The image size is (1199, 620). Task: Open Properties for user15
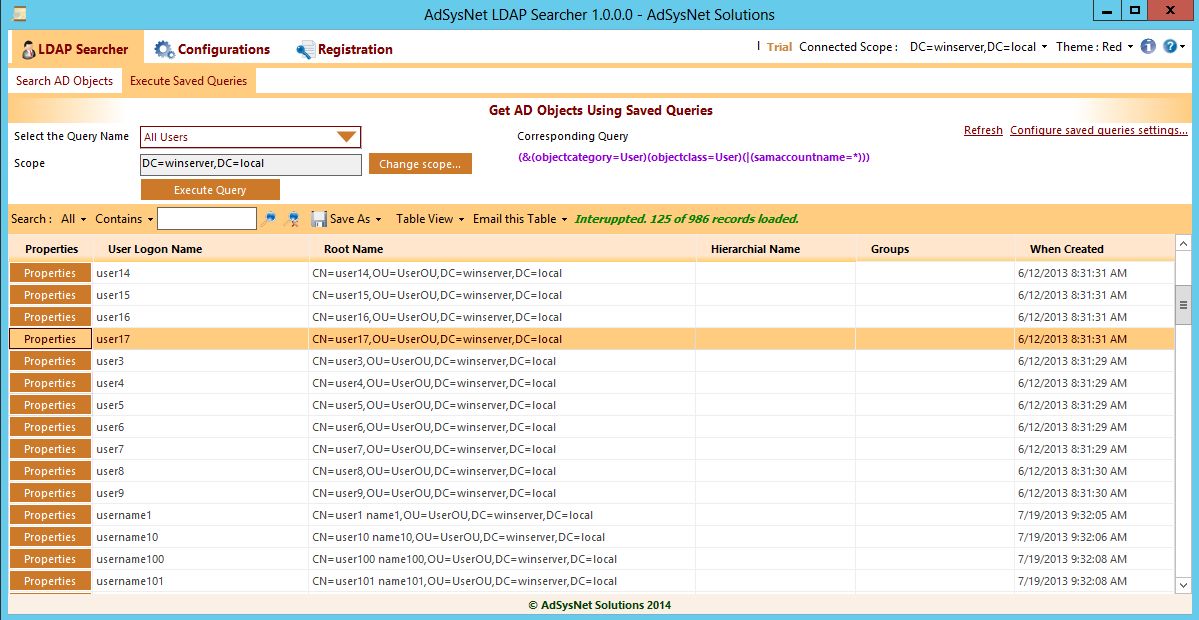coord(50,295)
